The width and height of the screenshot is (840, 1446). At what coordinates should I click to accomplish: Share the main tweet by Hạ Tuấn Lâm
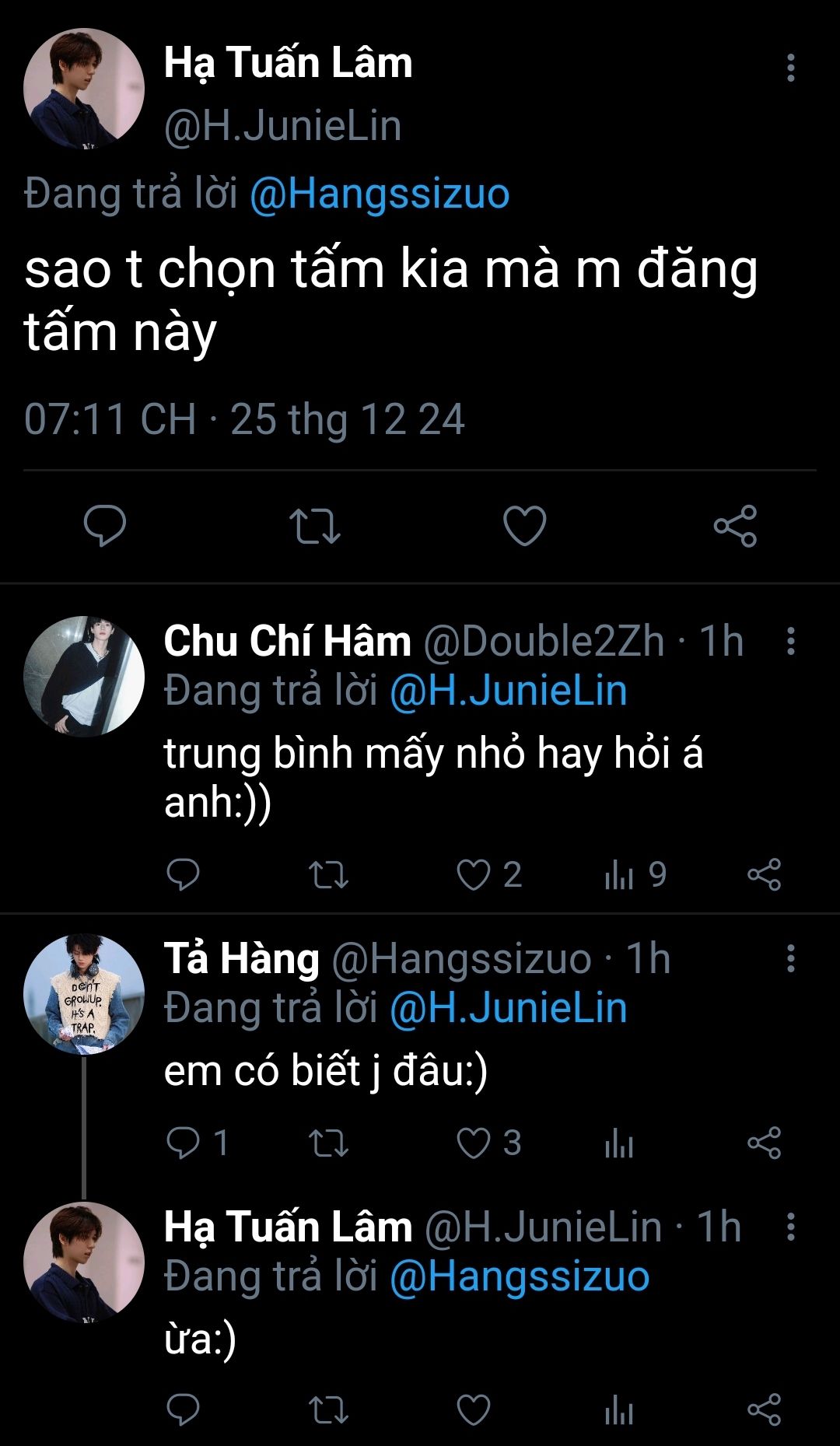click(735, 526)
